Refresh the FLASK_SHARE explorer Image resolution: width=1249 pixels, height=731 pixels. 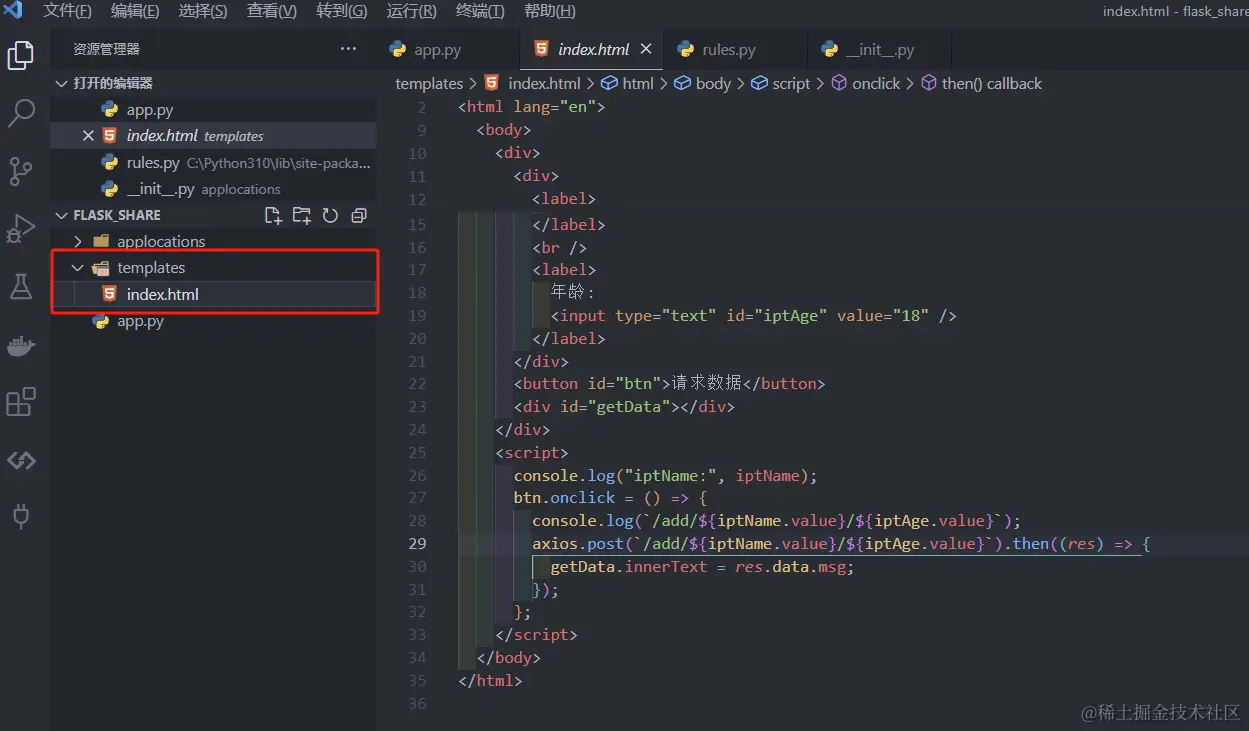tap(330, 215)
